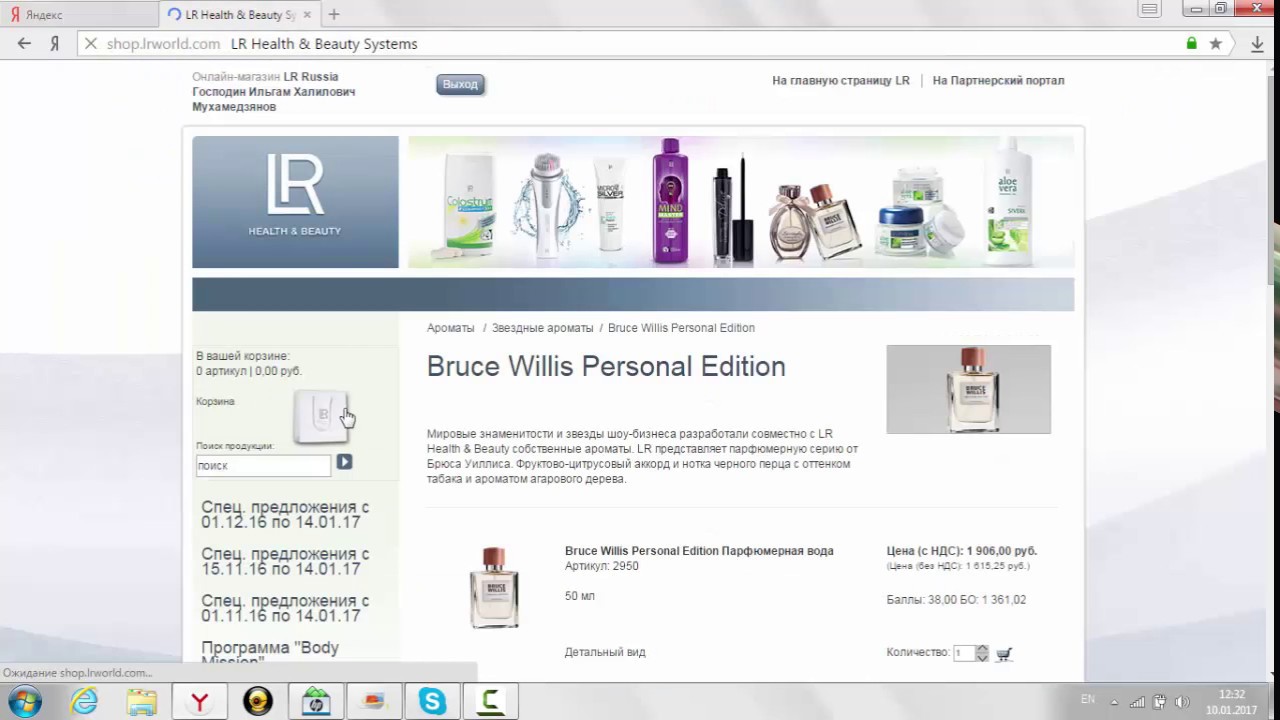Viewport: 1280px width, 720px height.
Task: Open the small Bruce Willis perfume product thumbnail
Action: pyautogui.click(x=494, y=587)
